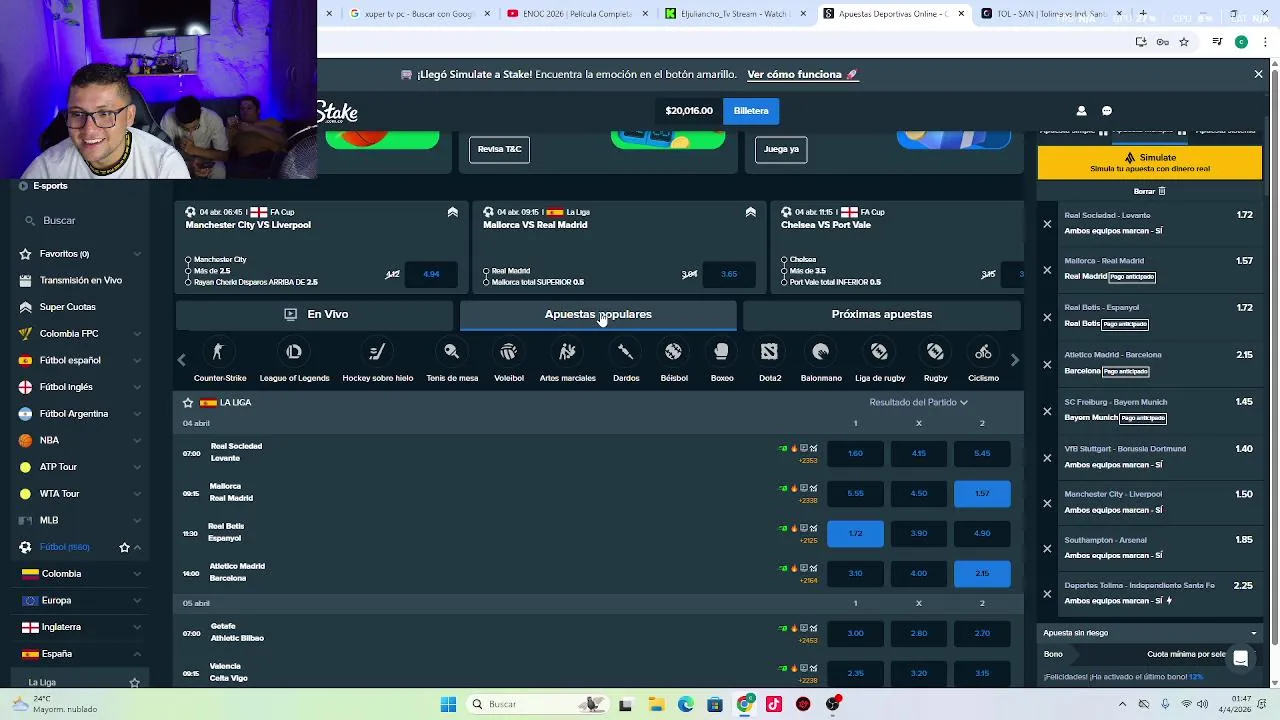Click the Revisa T&C button
Viewport: 1280px width, 720px height.
499,149
